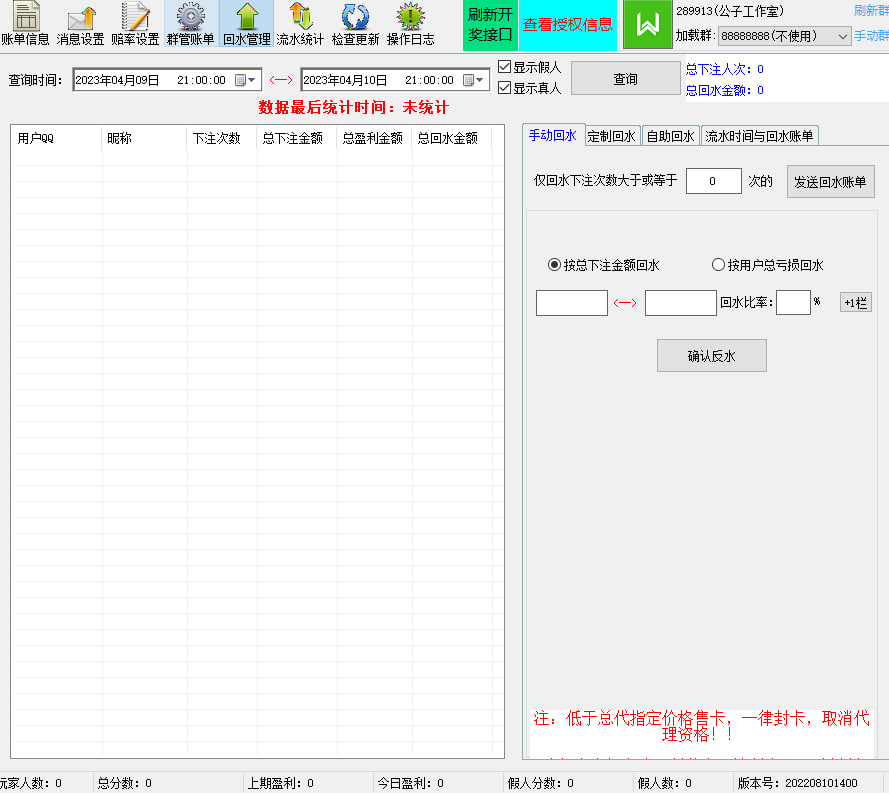Click the green W logo icon

[x=647, y=25]
